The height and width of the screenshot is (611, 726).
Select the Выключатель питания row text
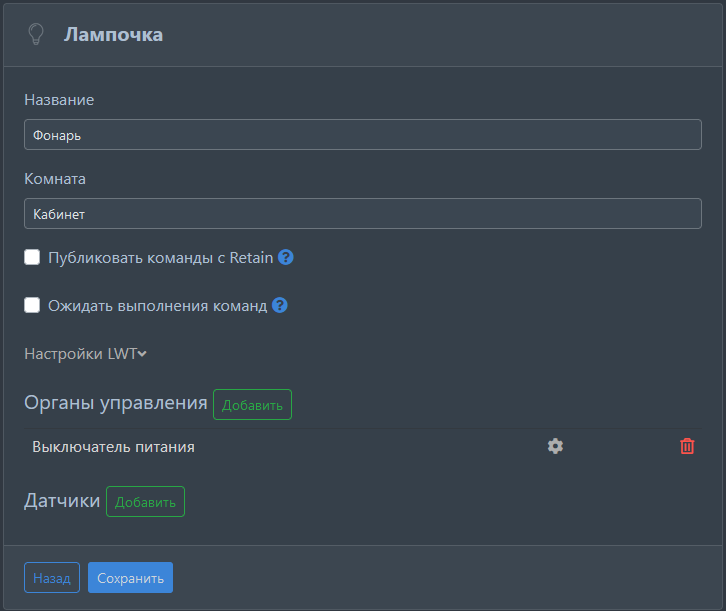[113, 447]
